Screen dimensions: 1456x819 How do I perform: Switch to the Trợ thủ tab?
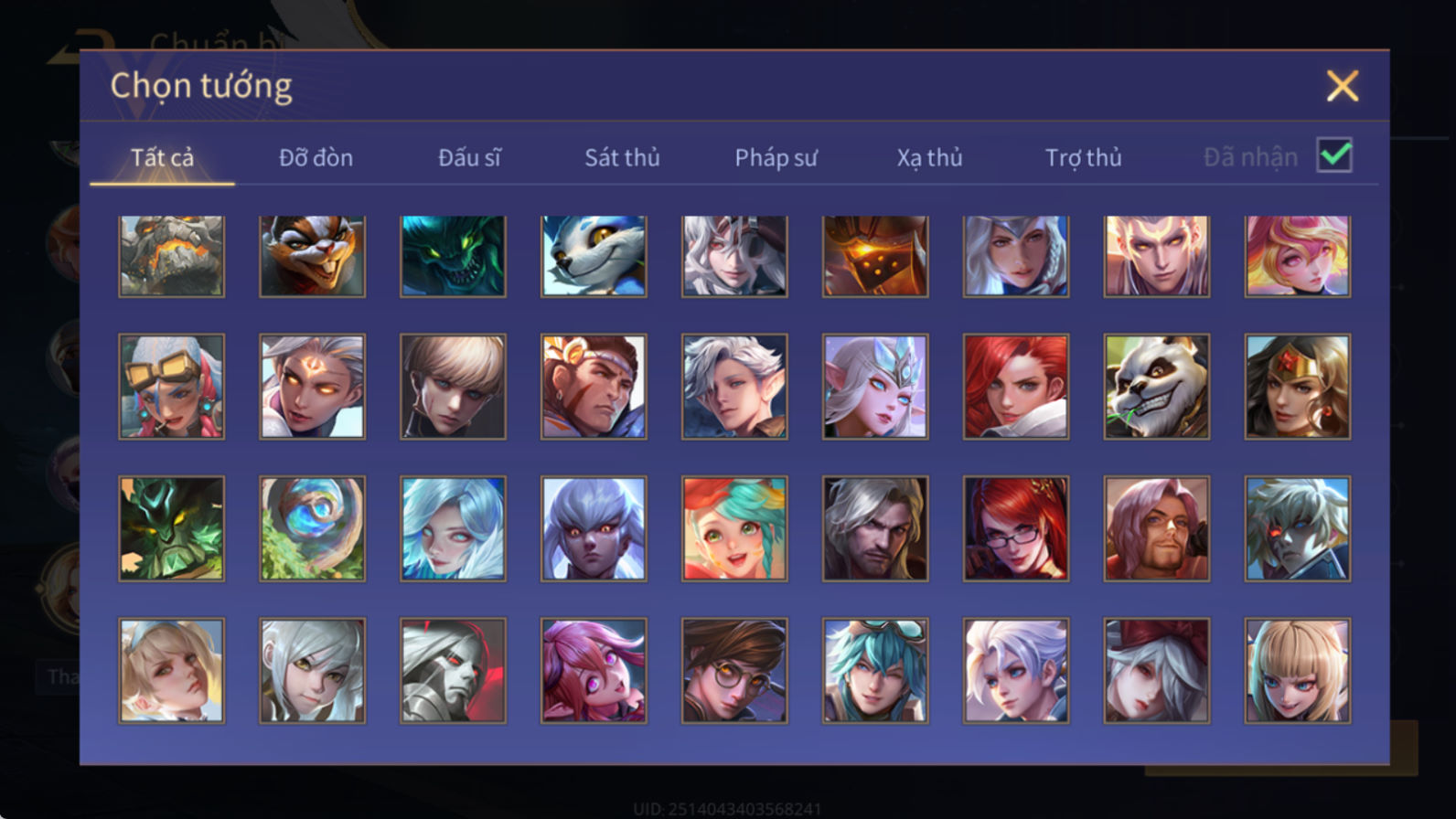click(x=1083, y=157)
